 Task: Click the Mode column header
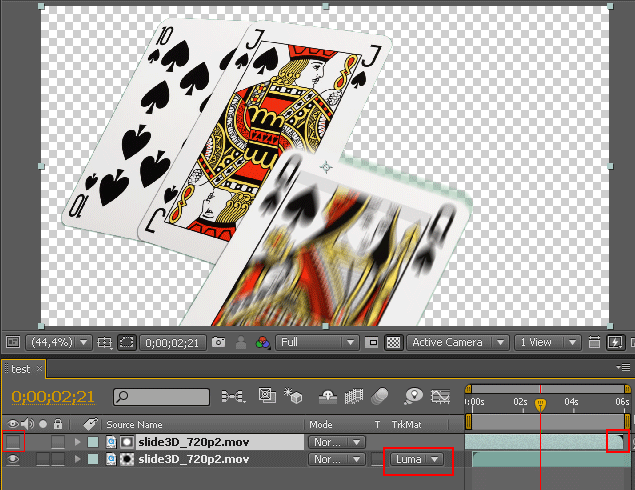(320, 424)
